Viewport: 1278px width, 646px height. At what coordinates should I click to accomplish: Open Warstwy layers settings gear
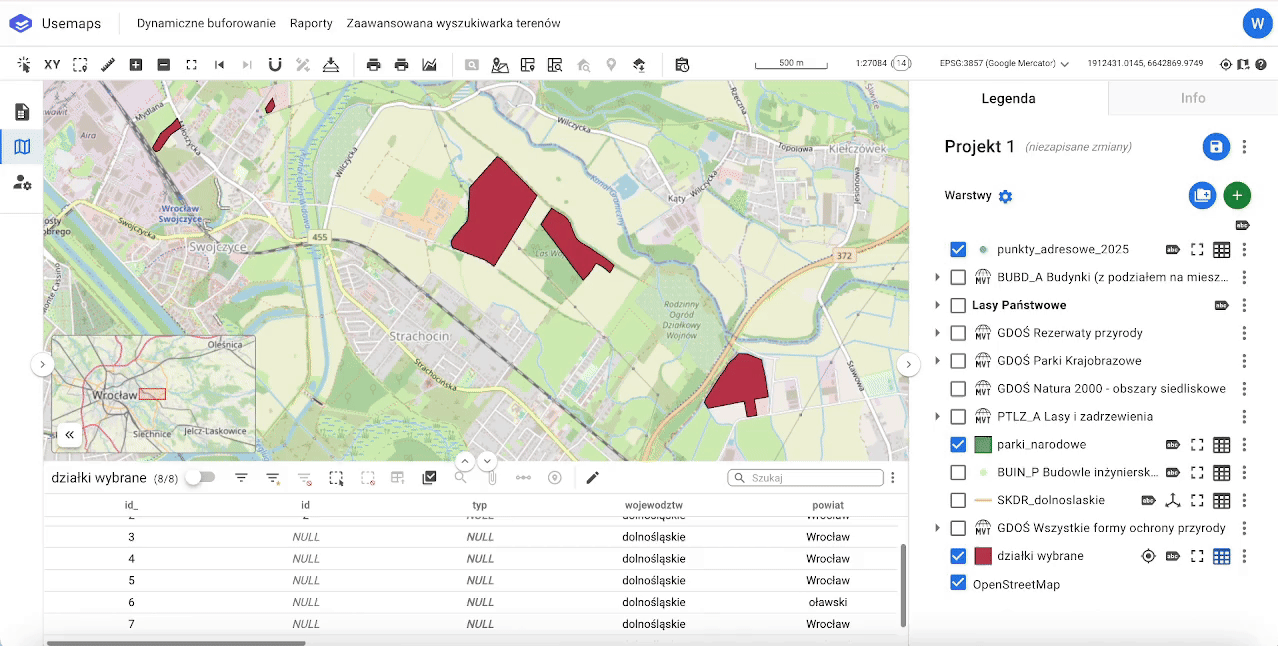[x=1006, y=196]
